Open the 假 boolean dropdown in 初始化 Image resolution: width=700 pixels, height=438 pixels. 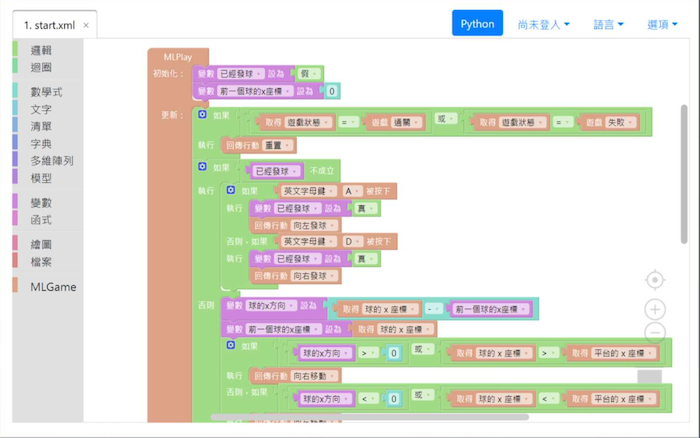311,73
